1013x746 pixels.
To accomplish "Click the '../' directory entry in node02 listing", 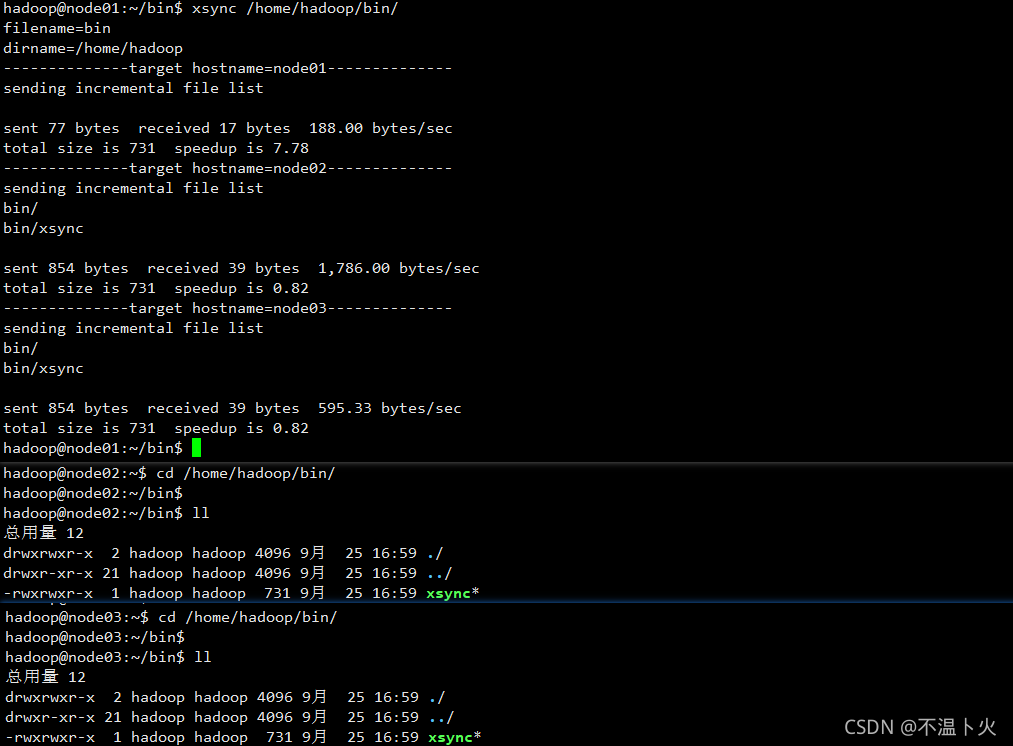I will coord(439,574).
